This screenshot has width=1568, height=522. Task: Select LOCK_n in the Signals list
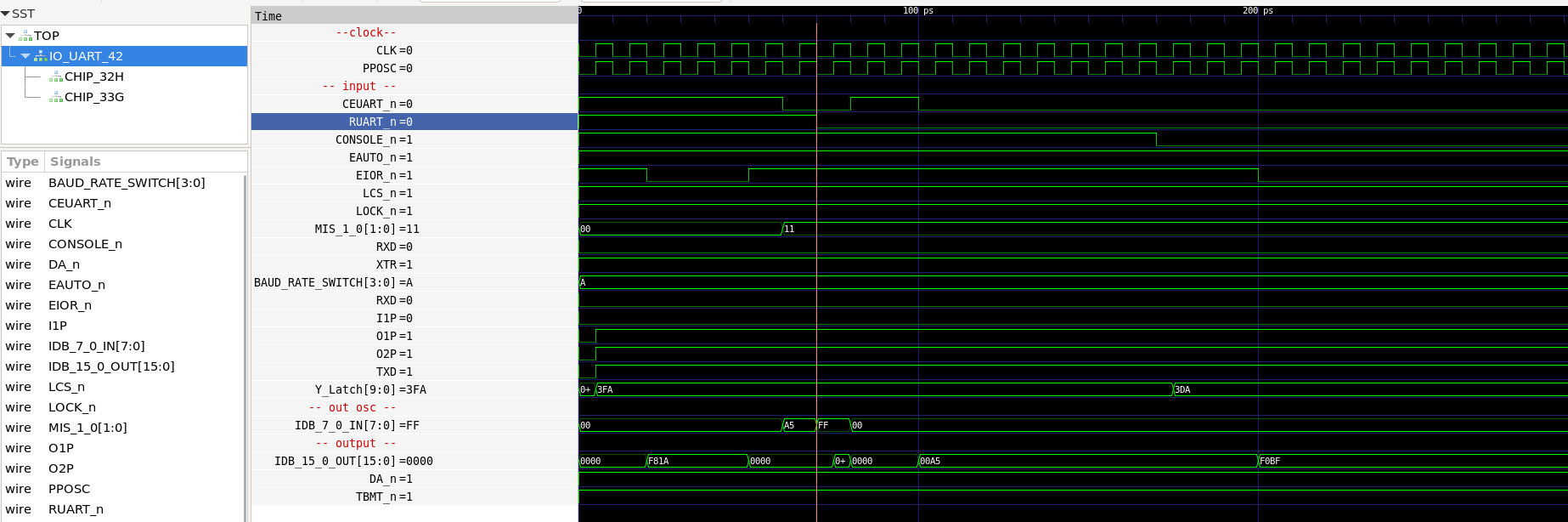[72, 407]
